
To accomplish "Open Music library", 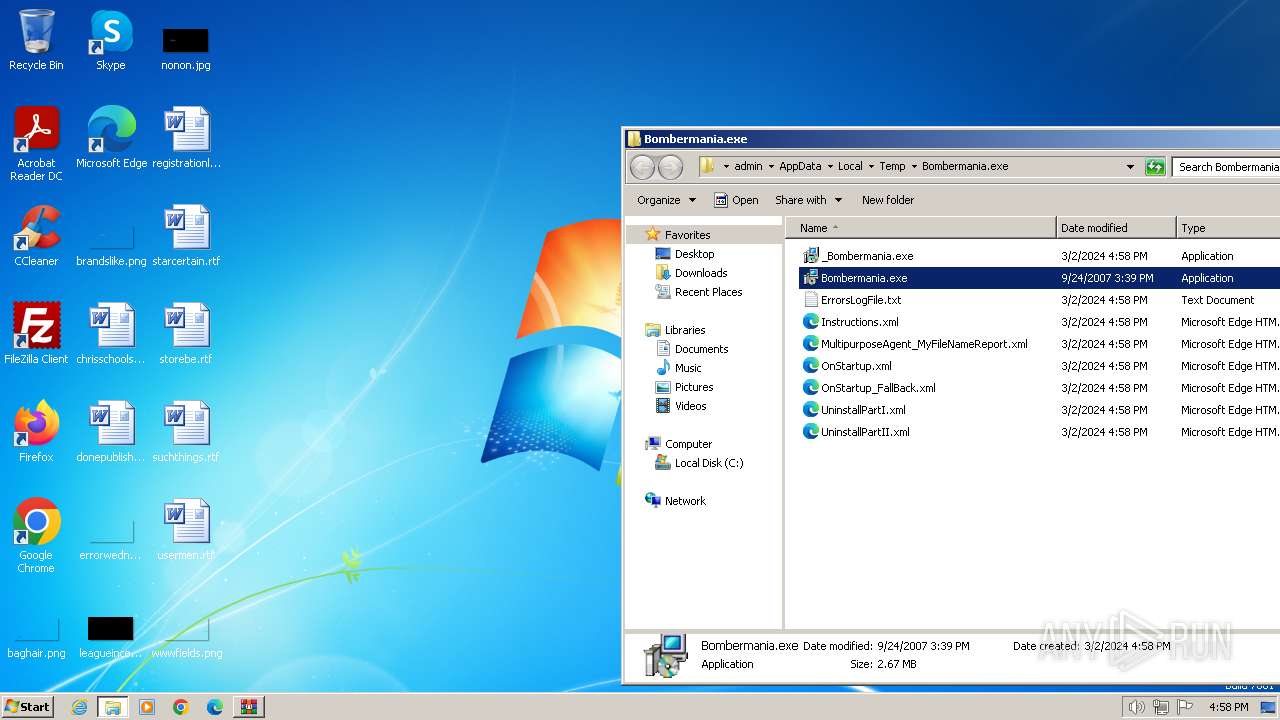I will [688, 368].
